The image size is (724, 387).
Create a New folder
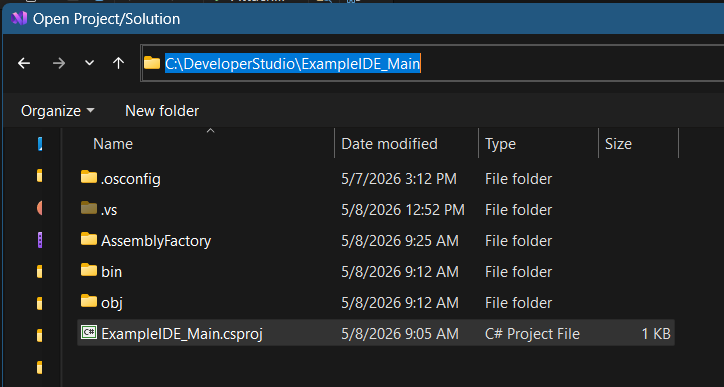click(x=162, y=111)
